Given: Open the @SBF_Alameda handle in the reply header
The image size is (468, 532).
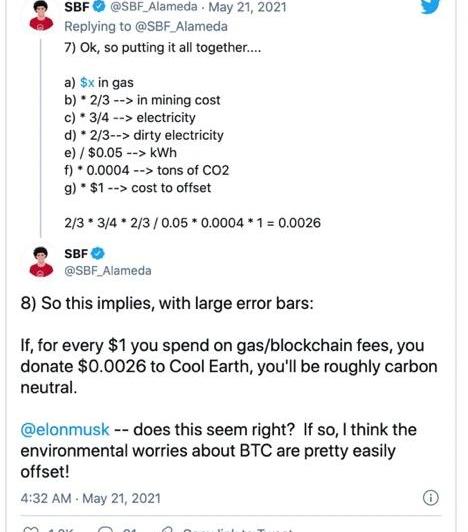Looking at the screenshot, I should click(x=154, y=7).
